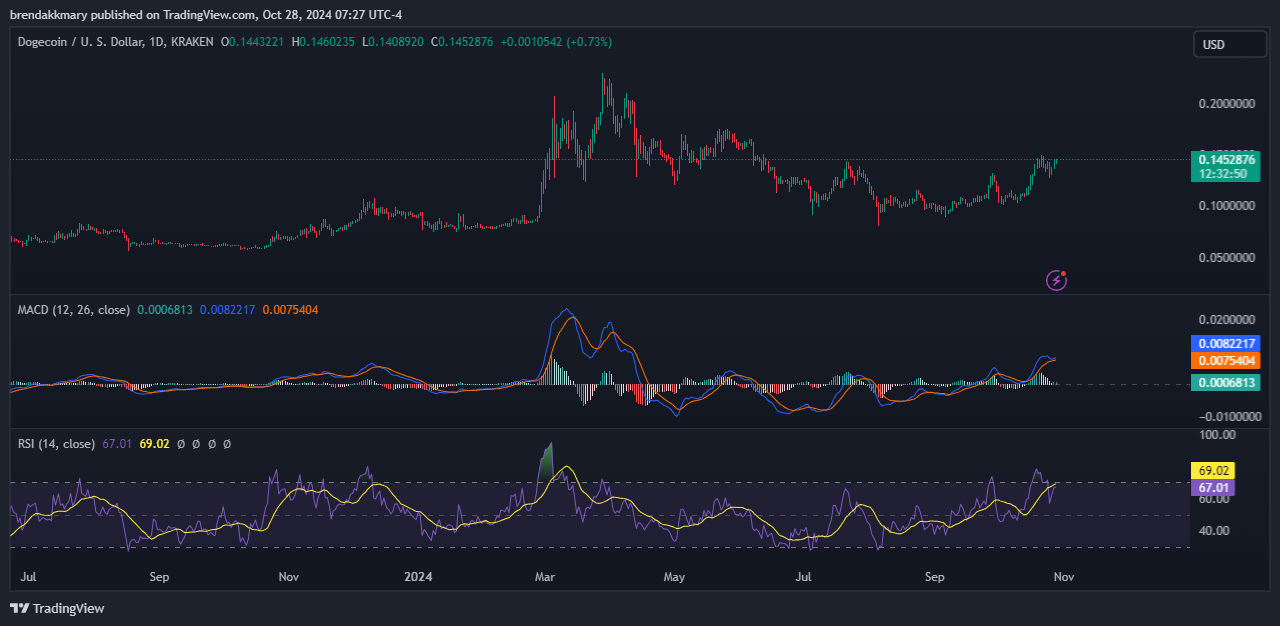Click the Mar label on time axis
This screenshot has width=1280, height=626.
(545, 577)
